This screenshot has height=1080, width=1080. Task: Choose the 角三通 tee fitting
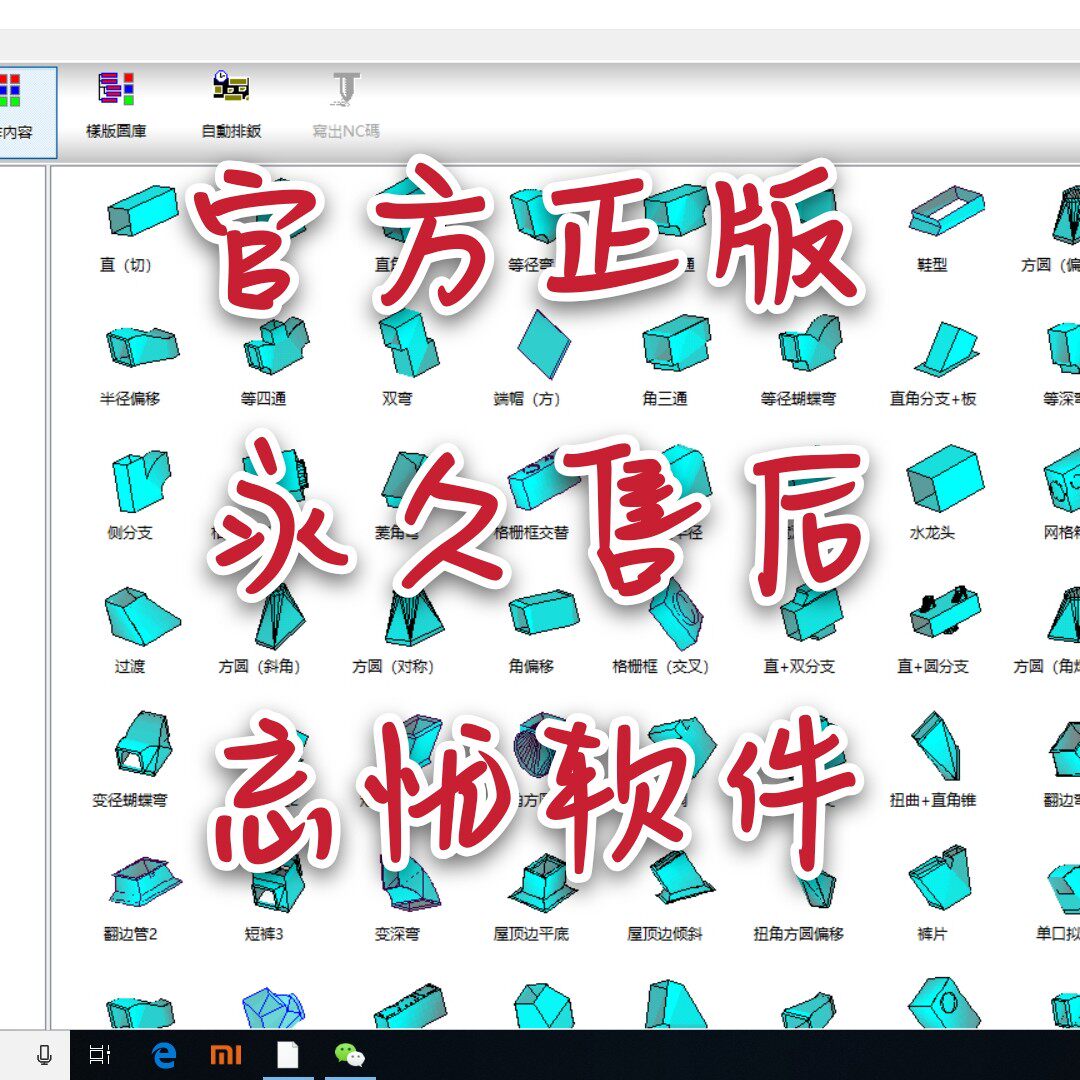pos(676,343)
